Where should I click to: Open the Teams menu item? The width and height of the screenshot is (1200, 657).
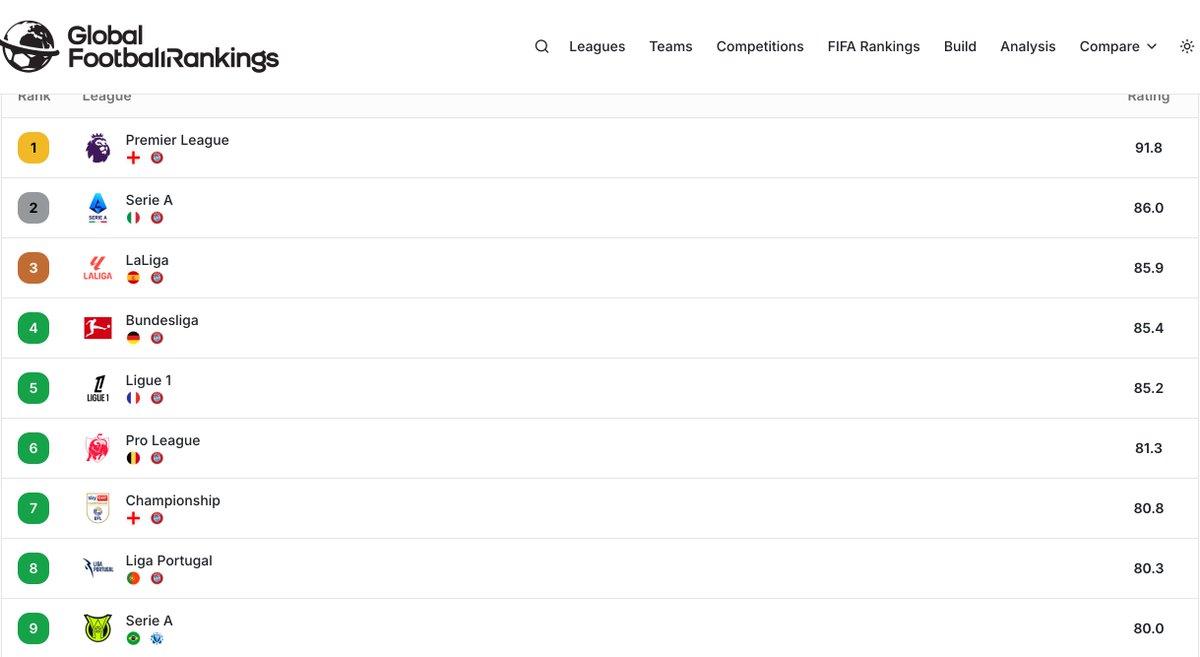(x=671, y=46)
